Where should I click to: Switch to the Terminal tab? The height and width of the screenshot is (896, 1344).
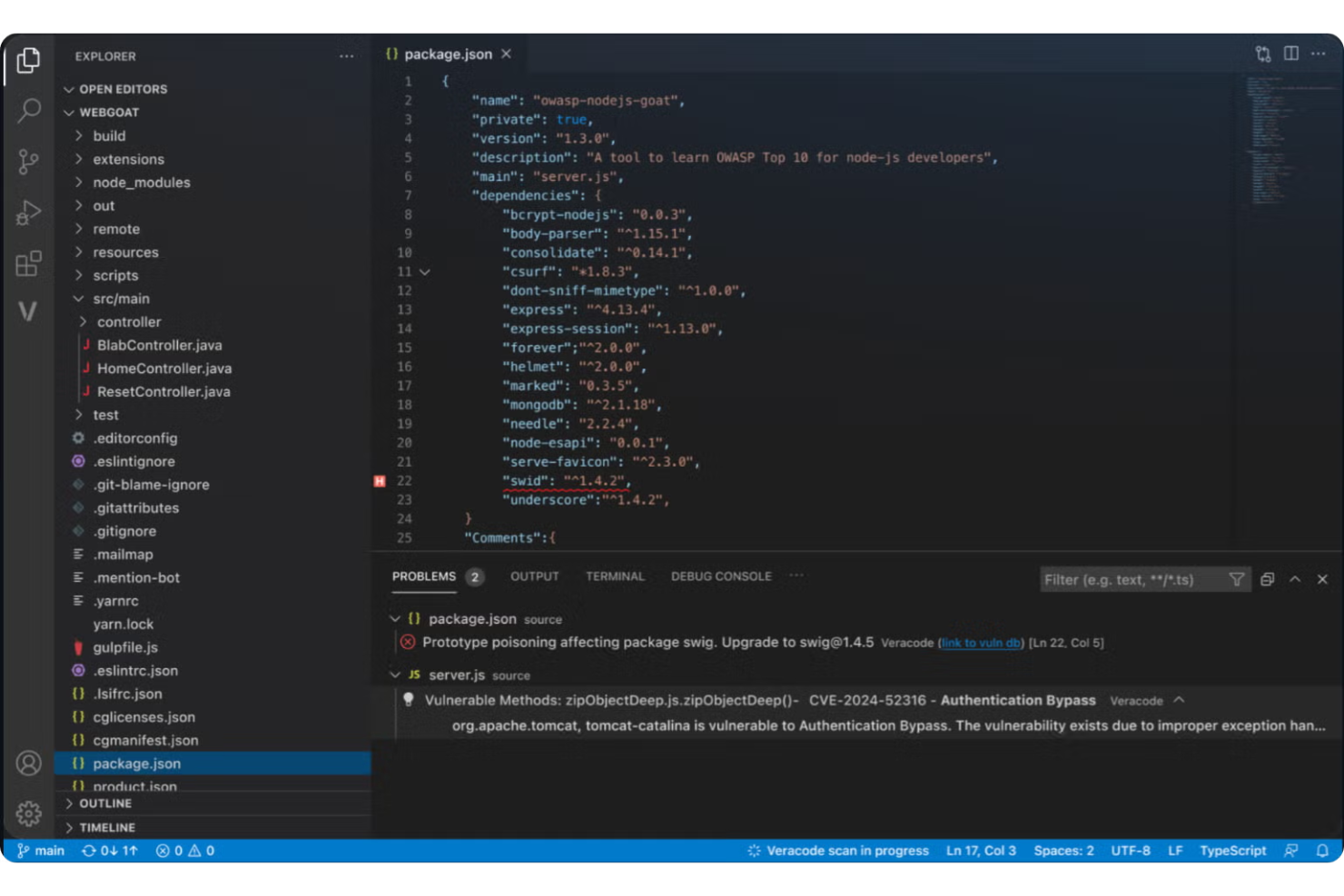(x=615, y=576)
